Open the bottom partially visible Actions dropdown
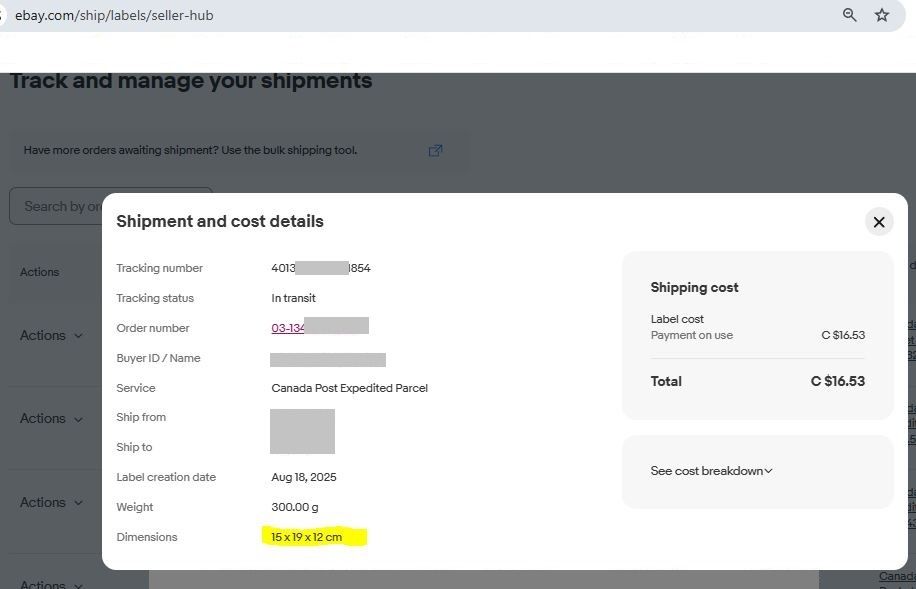Viewport: 916px width, 589px height. (51, 583)
